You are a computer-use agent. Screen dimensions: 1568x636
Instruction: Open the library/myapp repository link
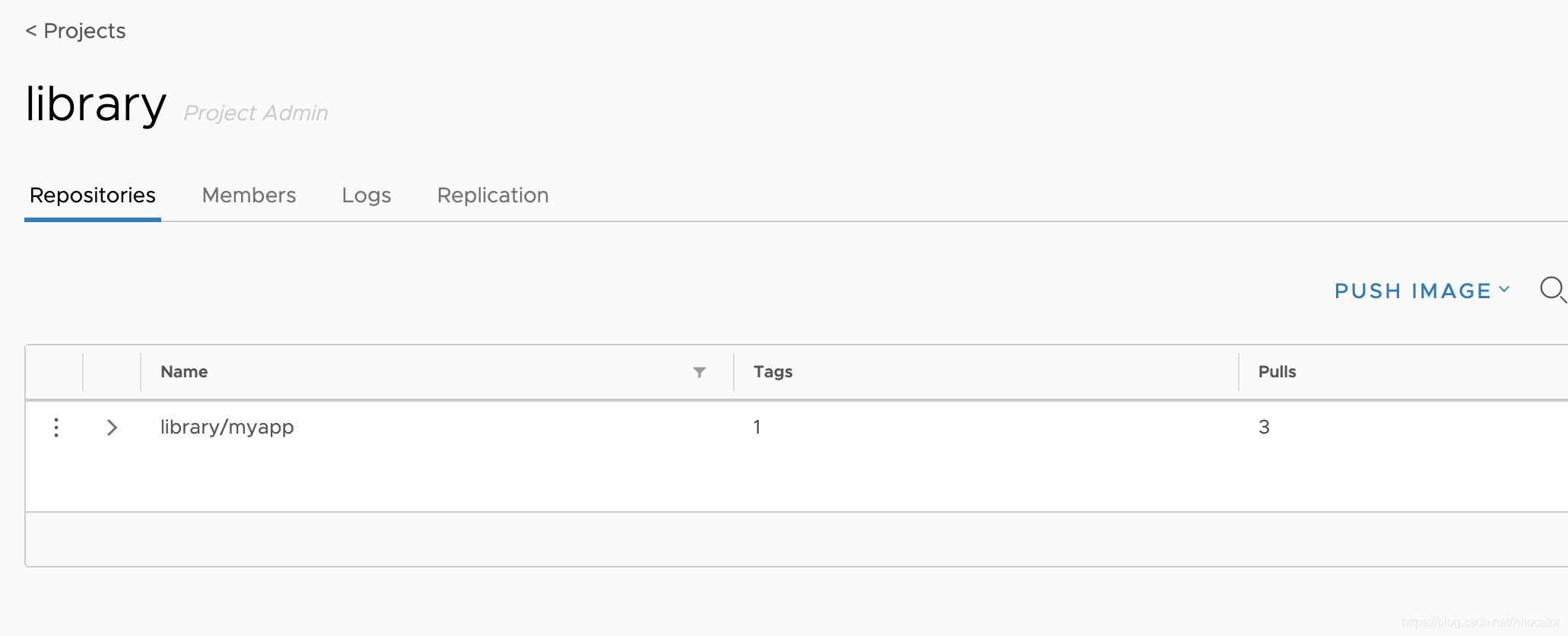click(227, 428)
